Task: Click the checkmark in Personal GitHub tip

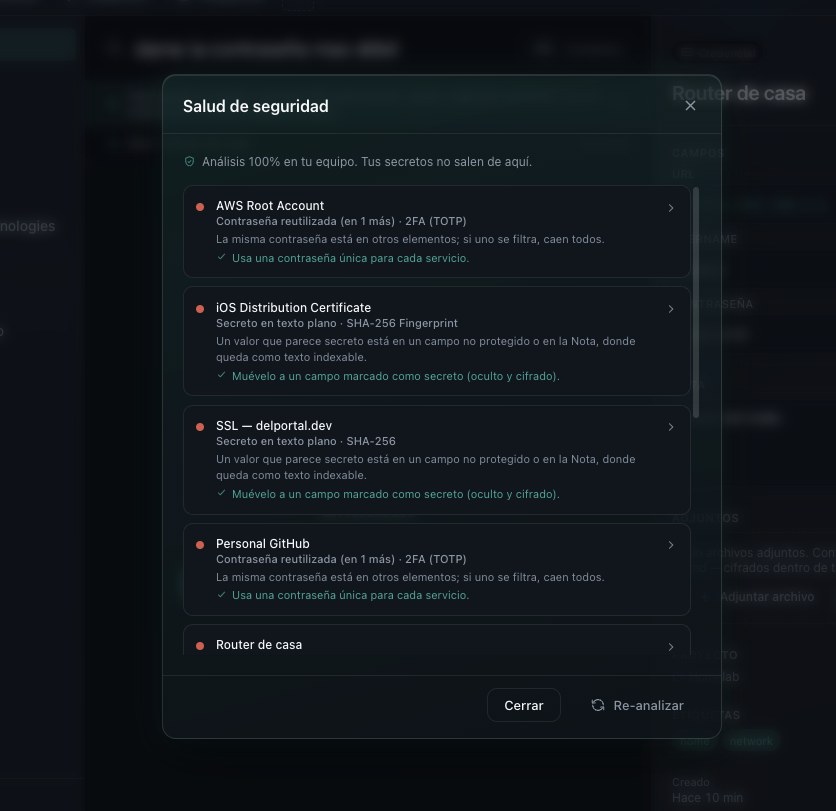Action: pyautogui.click(x=221, y=594)
